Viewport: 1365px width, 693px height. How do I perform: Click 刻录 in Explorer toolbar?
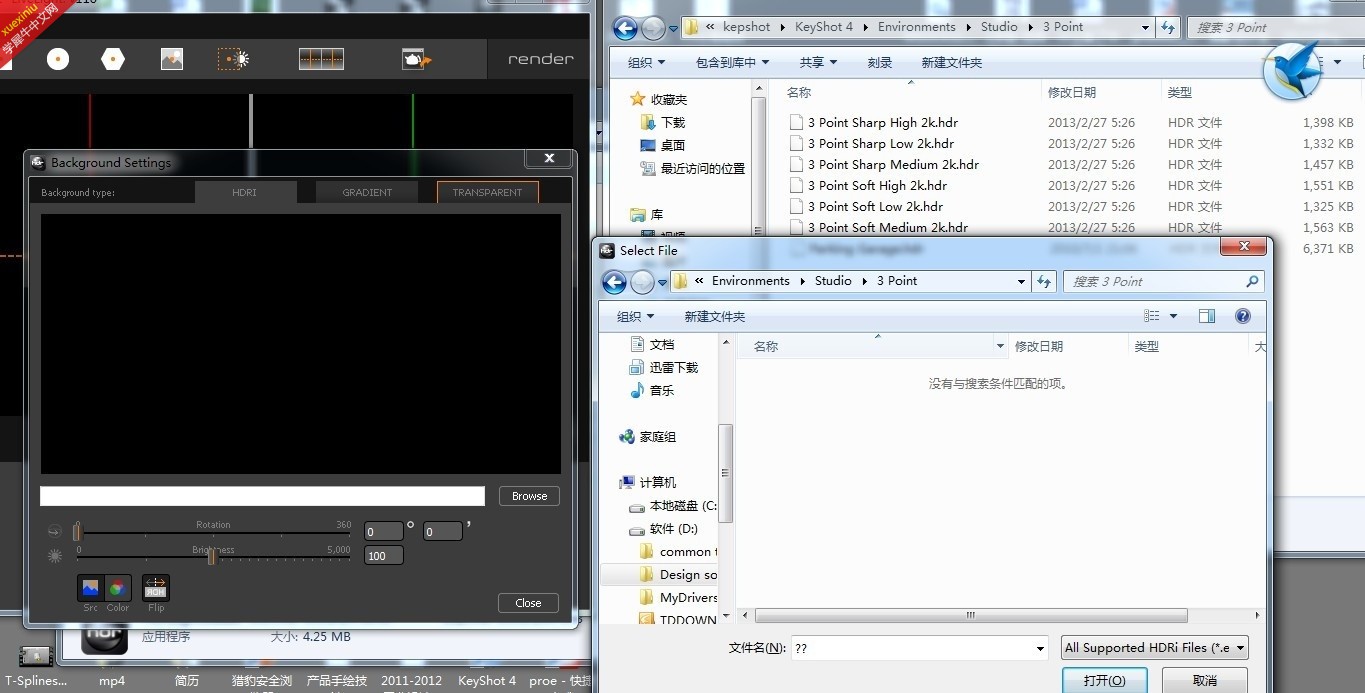880,62
